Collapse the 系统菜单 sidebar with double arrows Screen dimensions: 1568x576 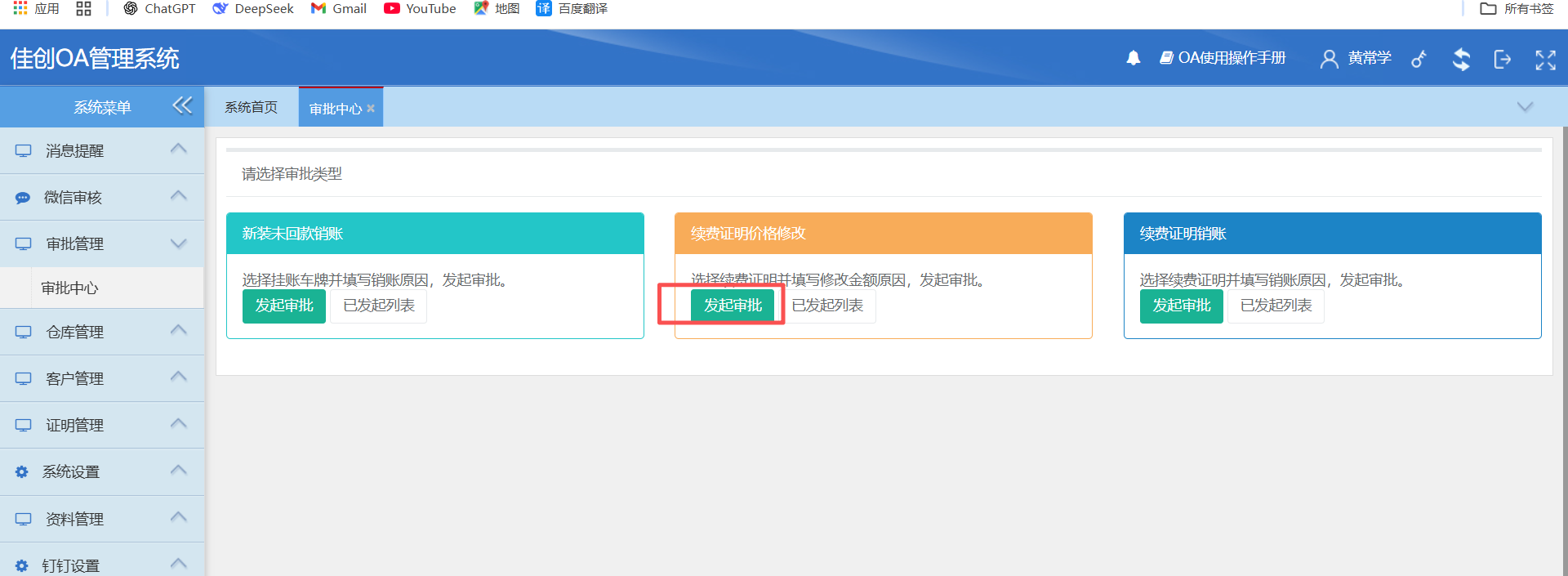[x=182, y=105]
